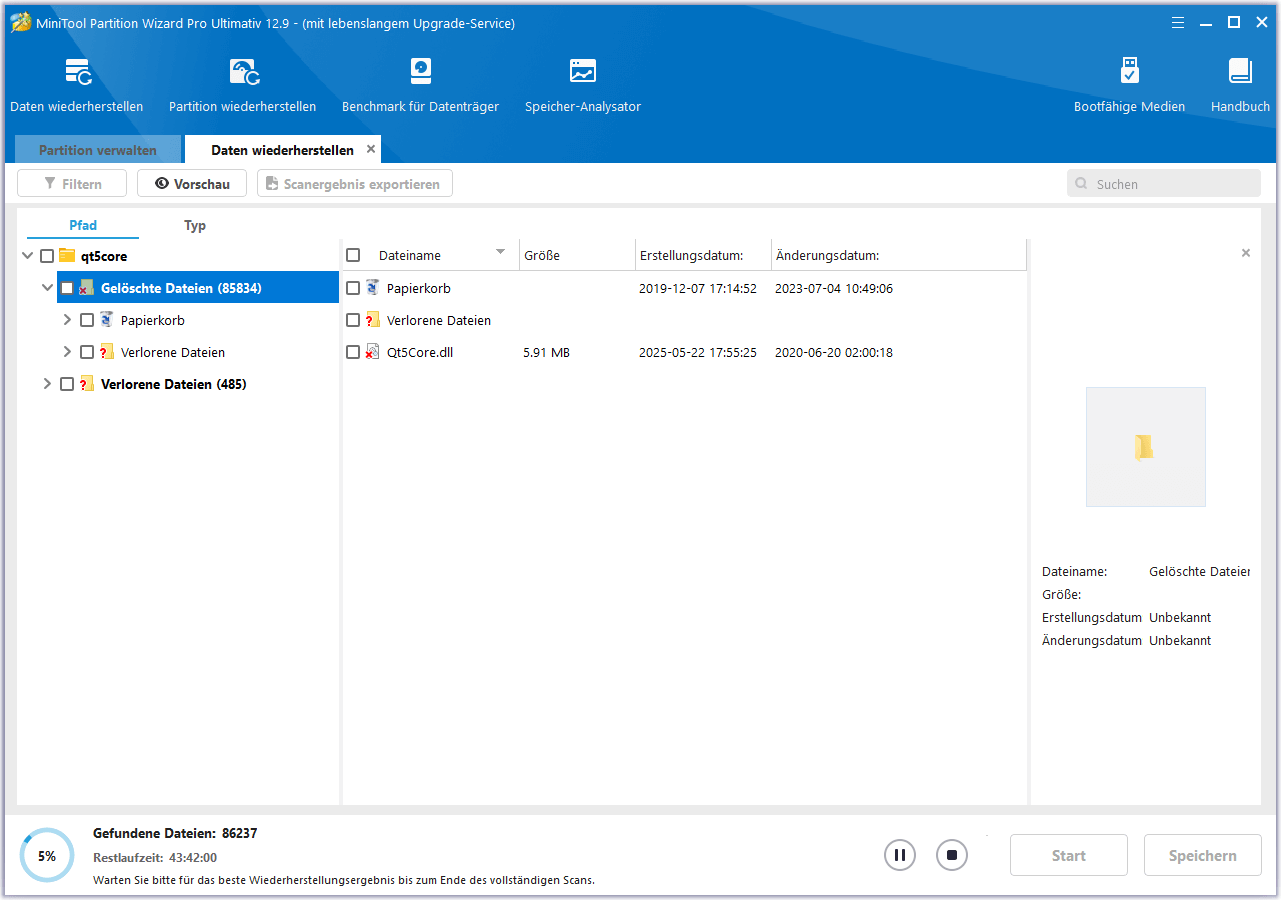Open Bootfähige Medien creator
The image size is (1281, 900).
tap(1129, 85)
